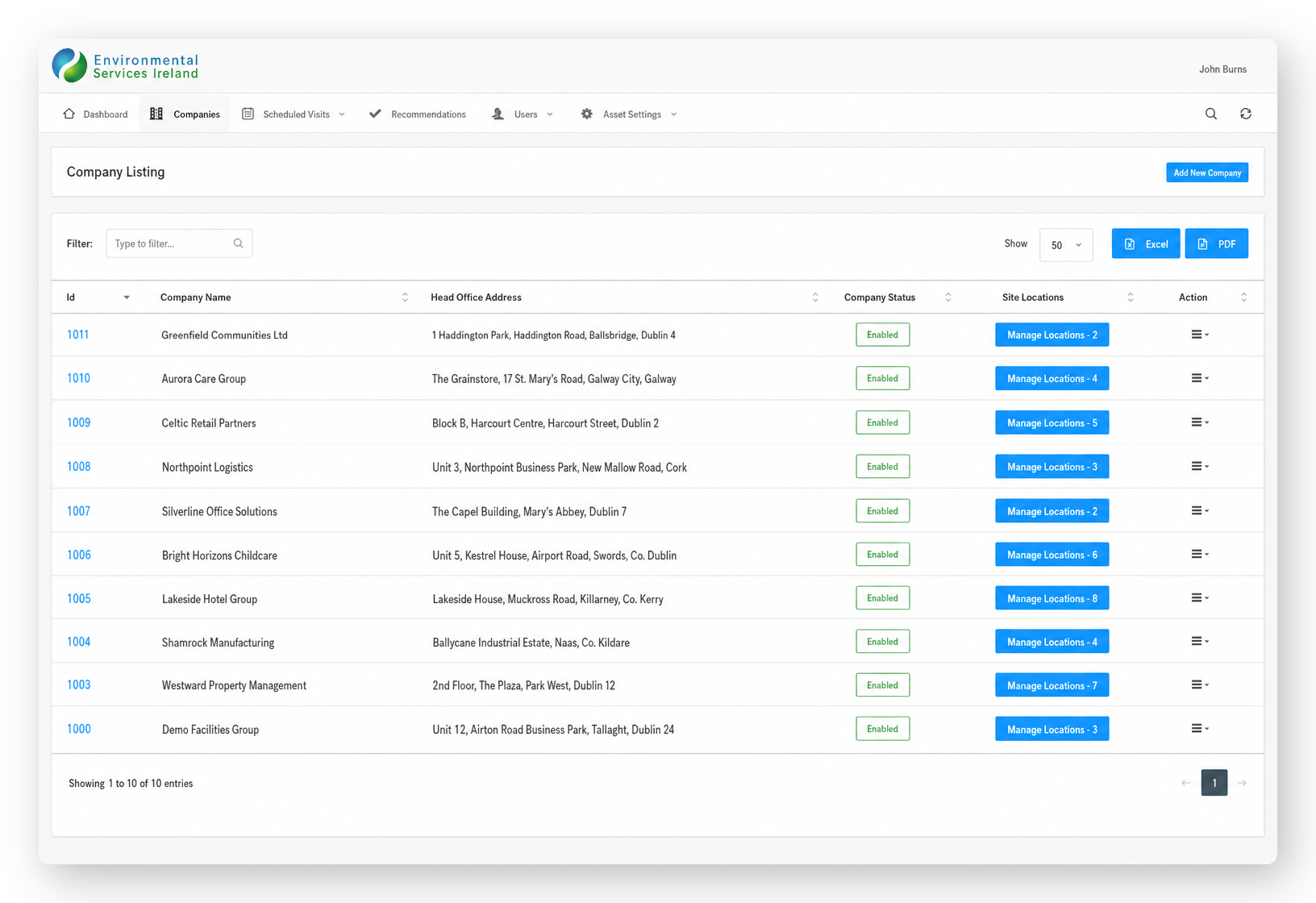
Task: Select address 'The Capel Building, Mary's Abbey, Dublin 7'
Action: 529,512
